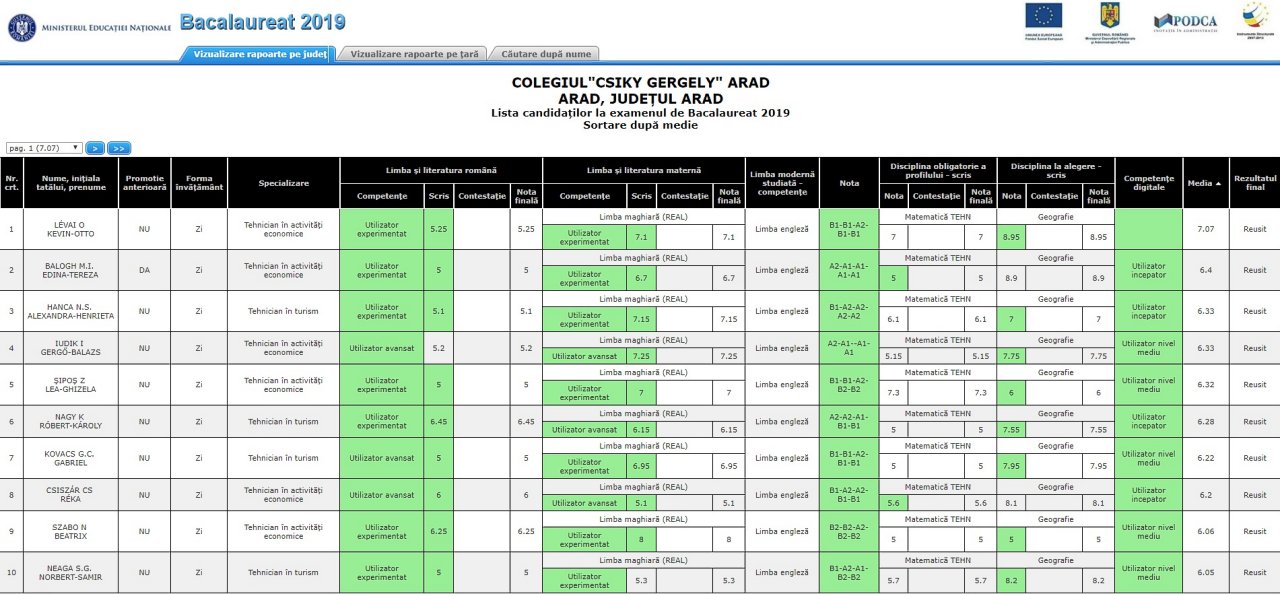Image resolution: width=1280 pixels, height=594 pixels.
Task: Click the 'Rezultatul final' column header
Action: 1255,183
